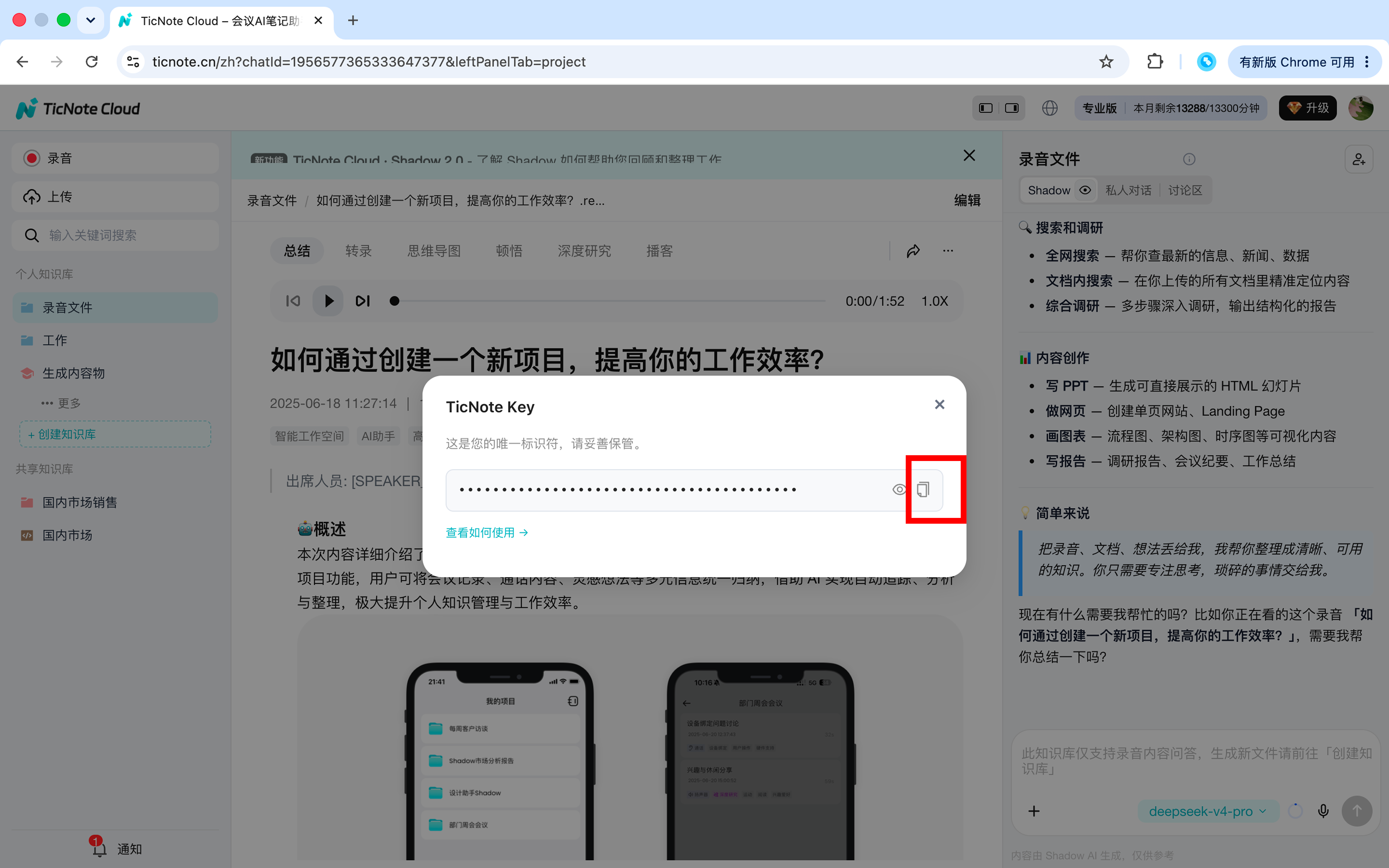Click the add member icon in right panel
1389x868 pixels.
[x=1359, y=159]
